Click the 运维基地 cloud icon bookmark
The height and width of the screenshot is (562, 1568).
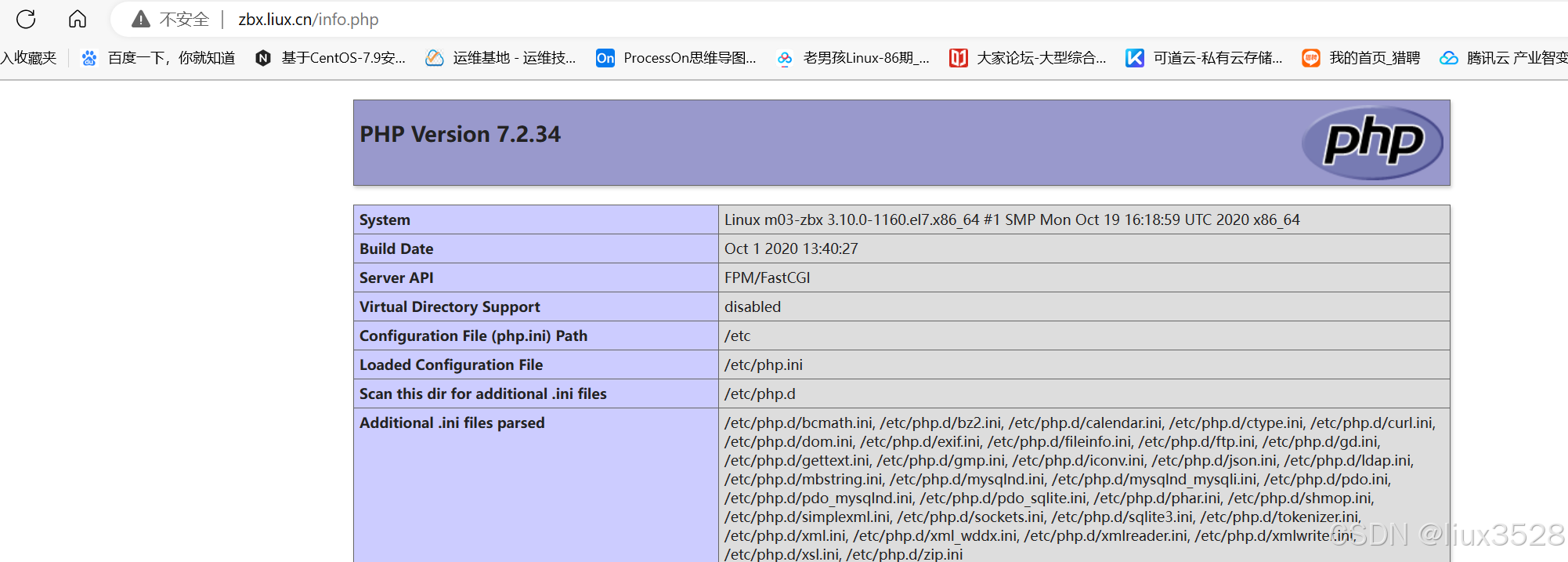click(435, 58)
